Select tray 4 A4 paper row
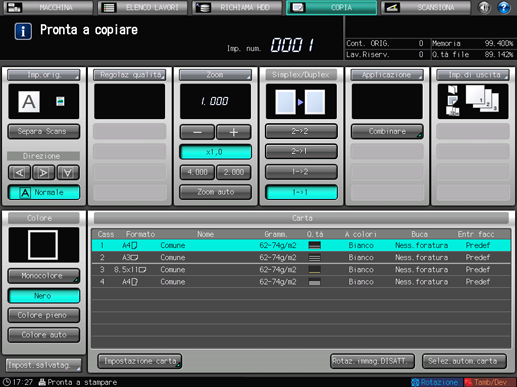This screenshot has width=517, height=387. click(x=301, y=282)
